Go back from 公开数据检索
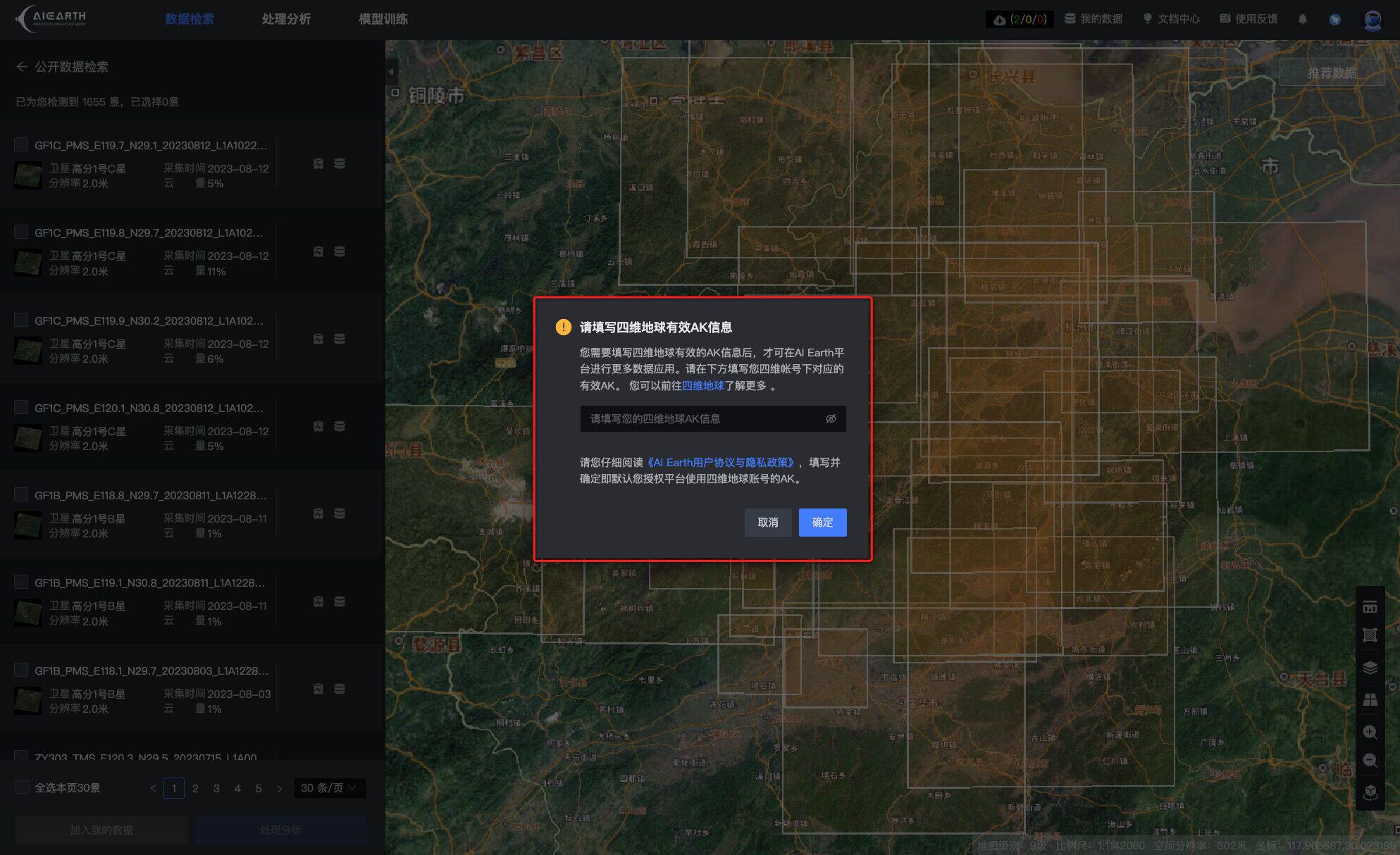1400x855 pixels. click(22, 67)
